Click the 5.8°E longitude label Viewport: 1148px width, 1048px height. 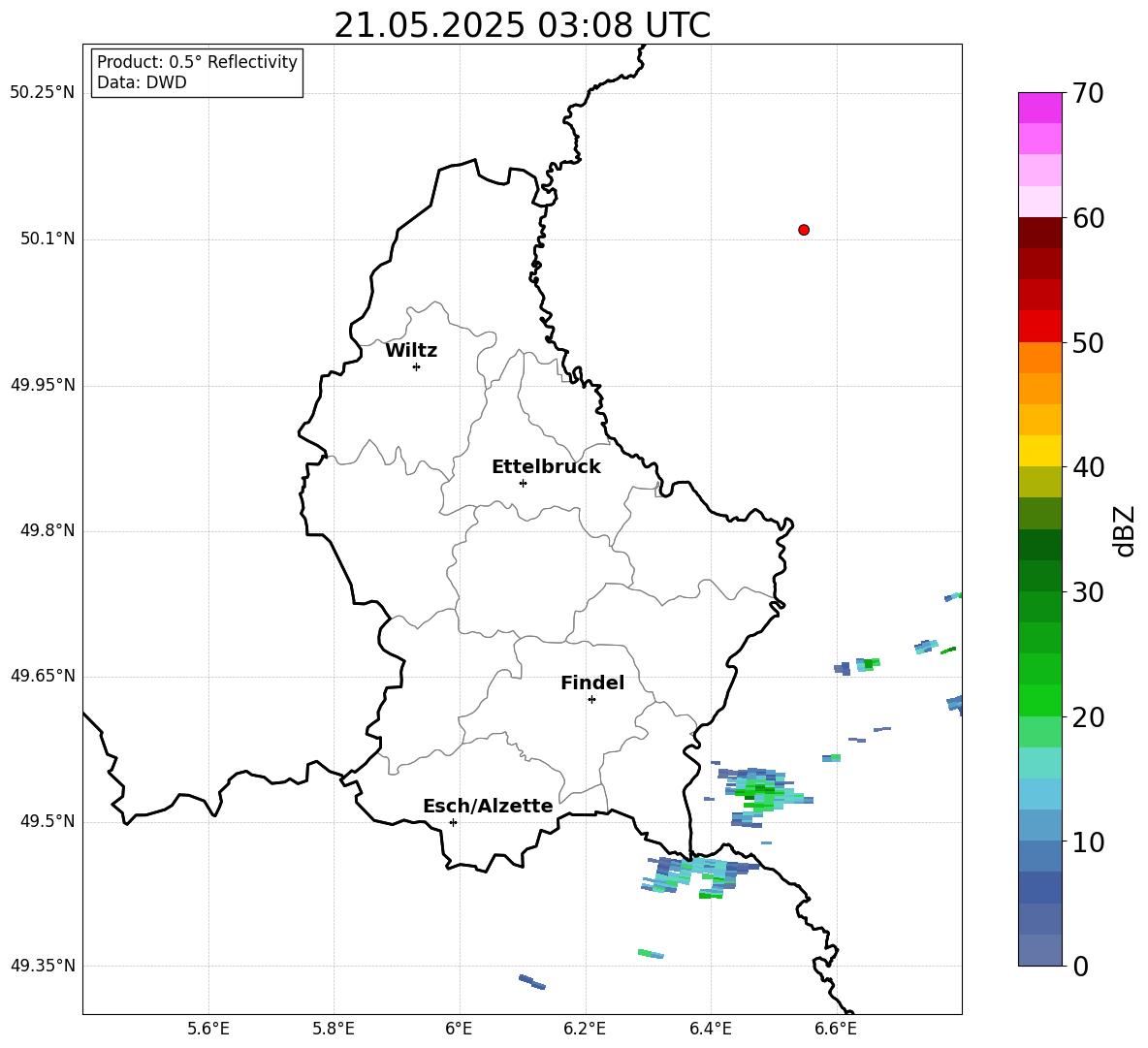pyautogui.click(x=334, y=1029)
